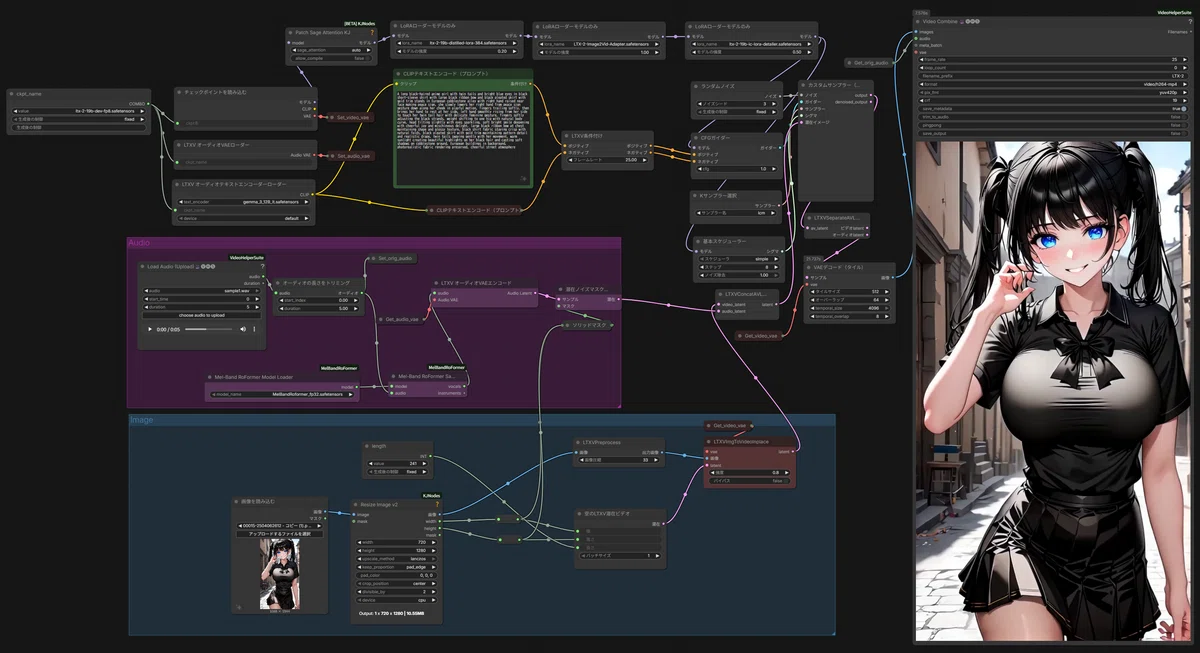
Task: Increase frame_rate value arrow
Action: point(1184,59)
